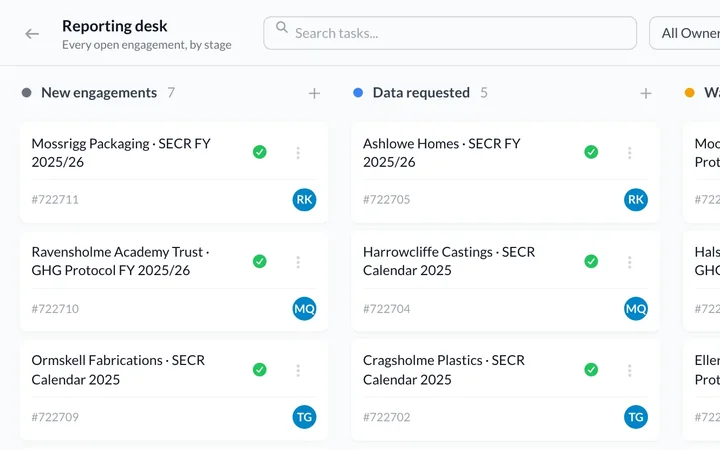Click subtitle Every open engagement, by stage
The width and height of the screenshot is (720, 450).
point(147,45)
